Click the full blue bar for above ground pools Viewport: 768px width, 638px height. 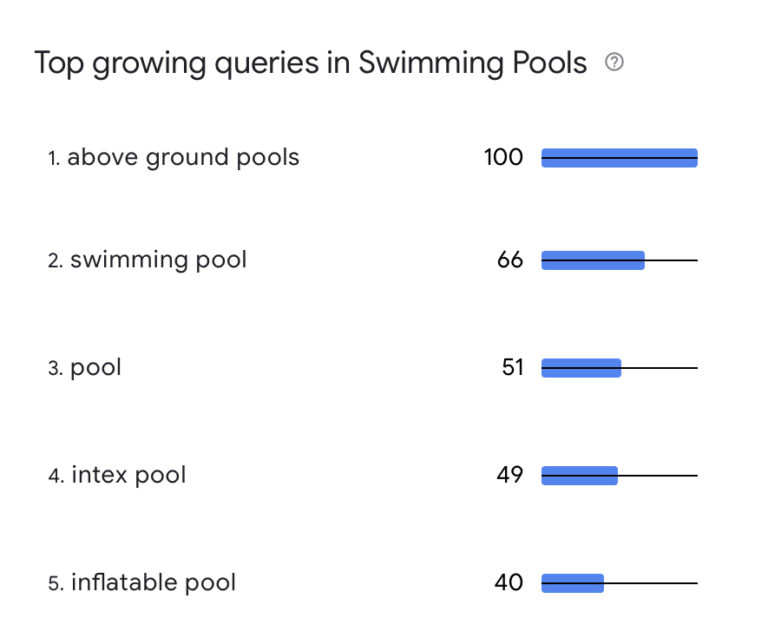pos(619,158)
